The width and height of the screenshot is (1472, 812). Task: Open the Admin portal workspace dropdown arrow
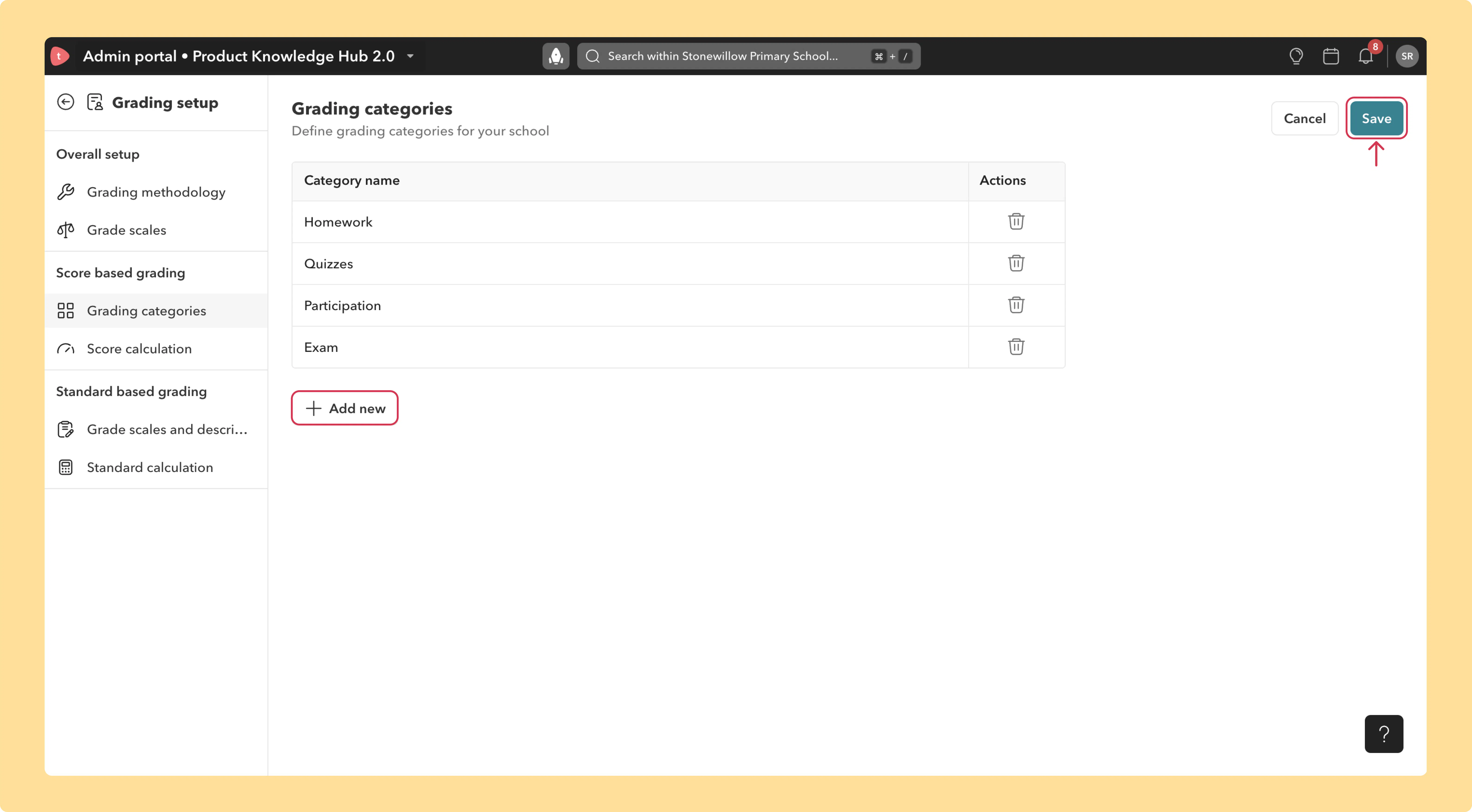(x=410, y=56)
